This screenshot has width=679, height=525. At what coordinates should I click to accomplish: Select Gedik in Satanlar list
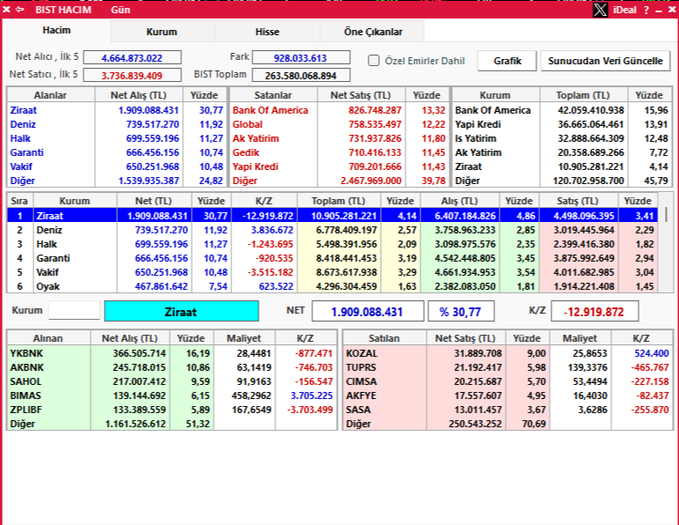coord(246,152)
